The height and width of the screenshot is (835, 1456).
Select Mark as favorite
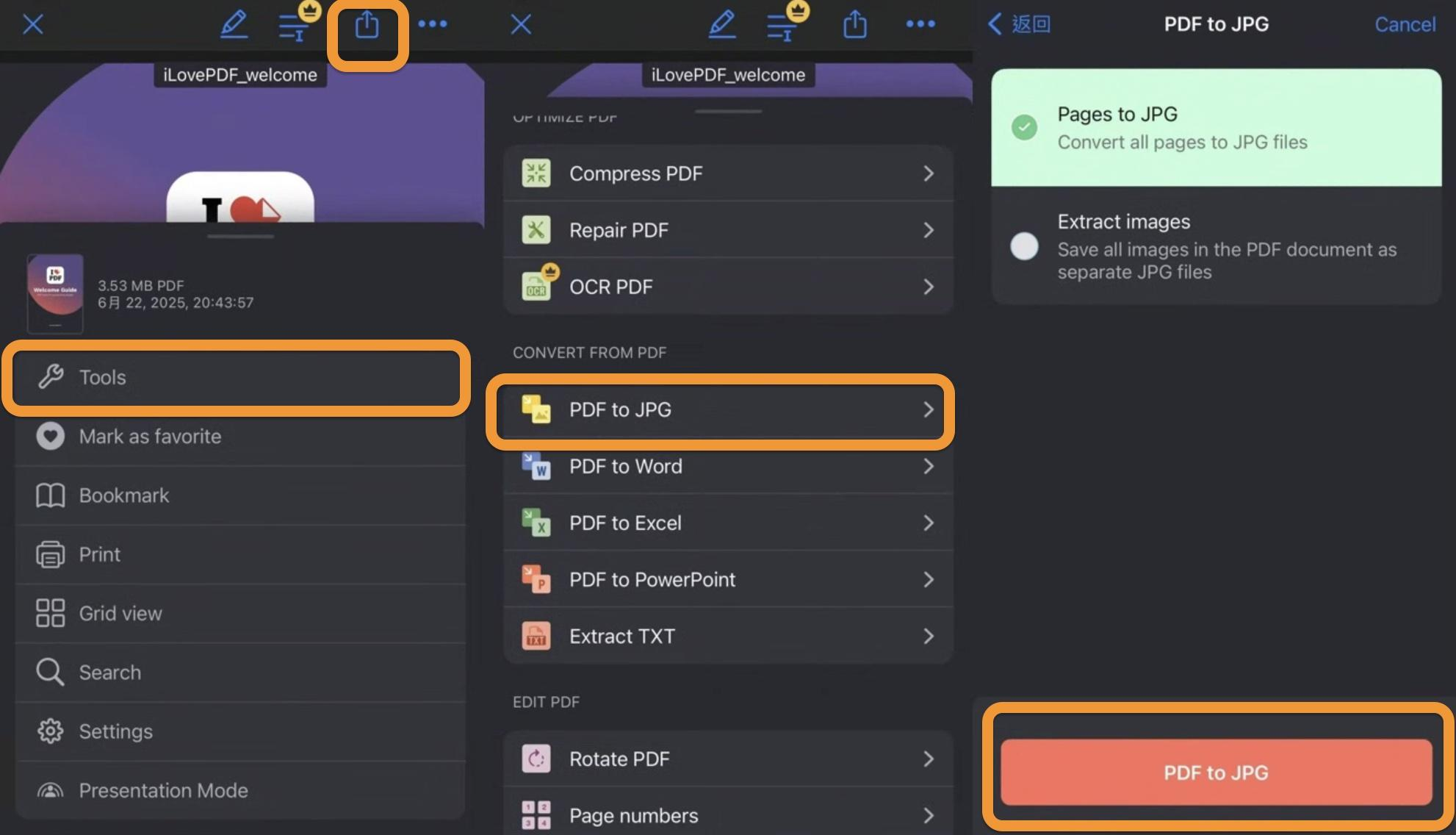239,437
